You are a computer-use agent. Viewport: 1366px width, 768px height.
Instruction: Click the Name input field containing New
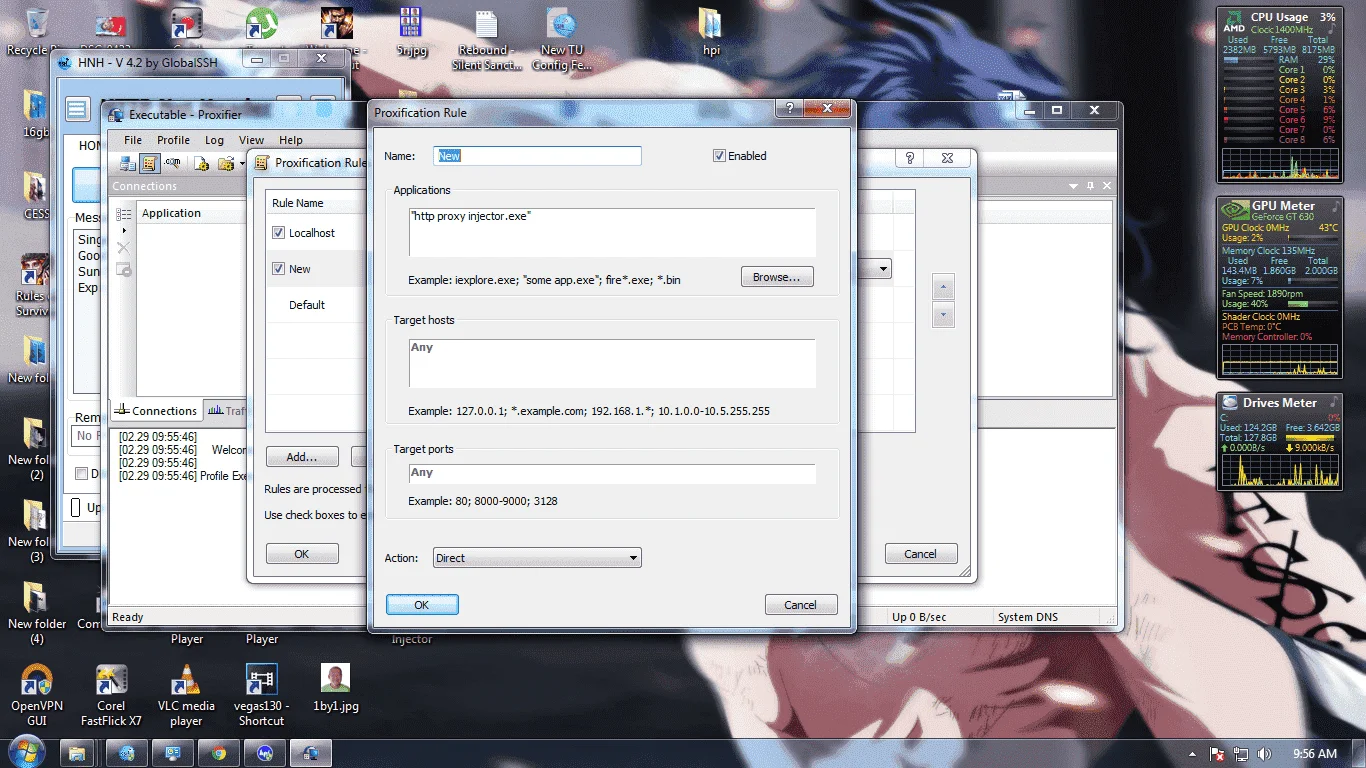[x=537, y=156]
